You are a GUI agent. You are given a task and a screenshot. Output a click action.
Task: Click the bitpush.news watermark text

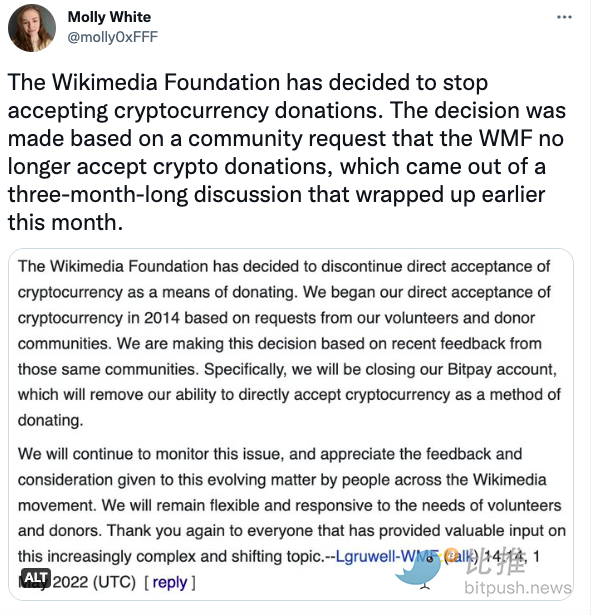tap(517, 588)
